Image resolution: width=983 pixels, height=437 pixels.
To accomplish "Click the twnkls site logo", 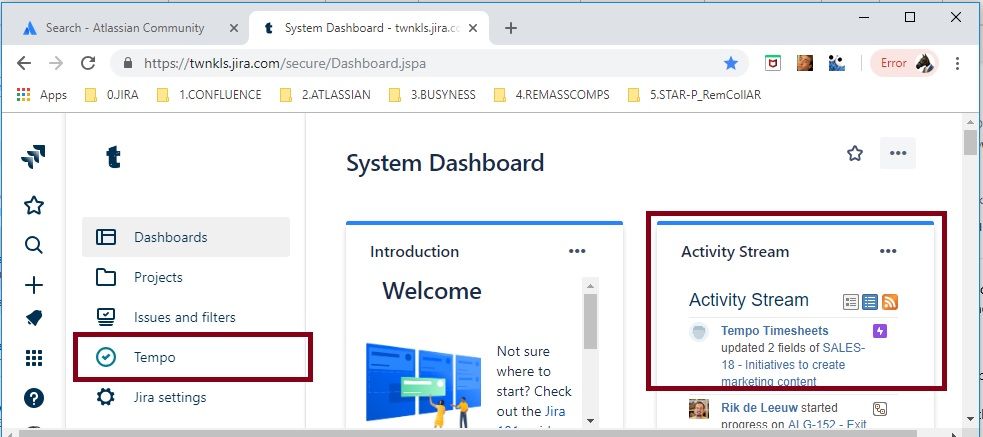I will pos(113,157).
